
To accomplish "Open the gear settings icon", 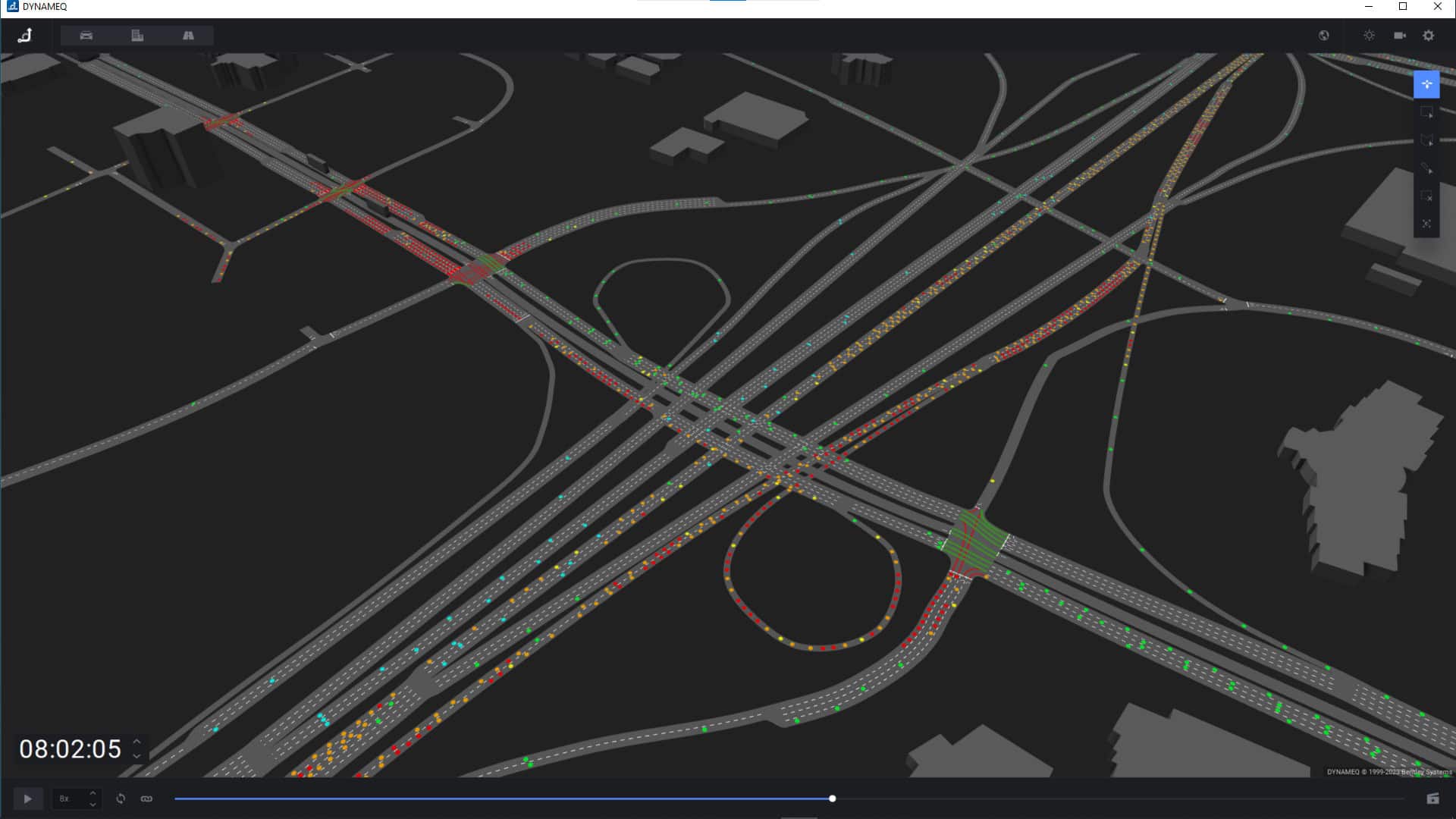I will (x=1428, y=36).
